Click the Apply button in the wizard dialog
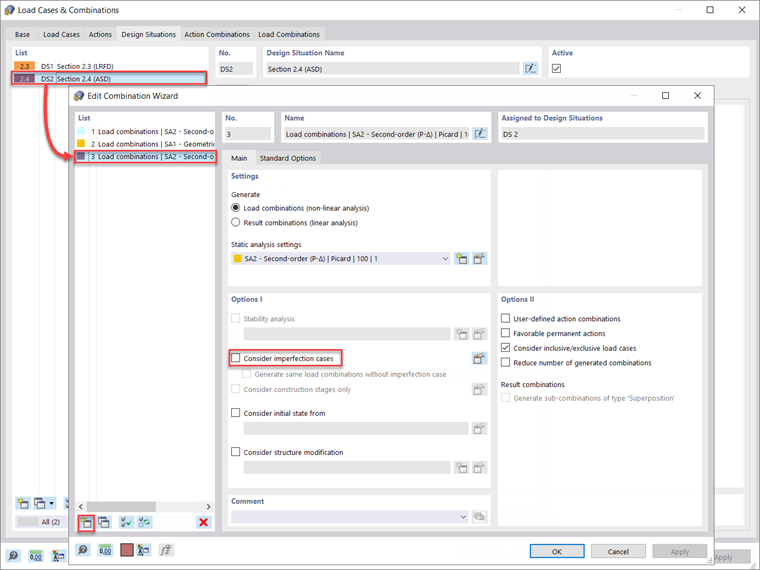The image size is (760, 570). coord(680,552)
